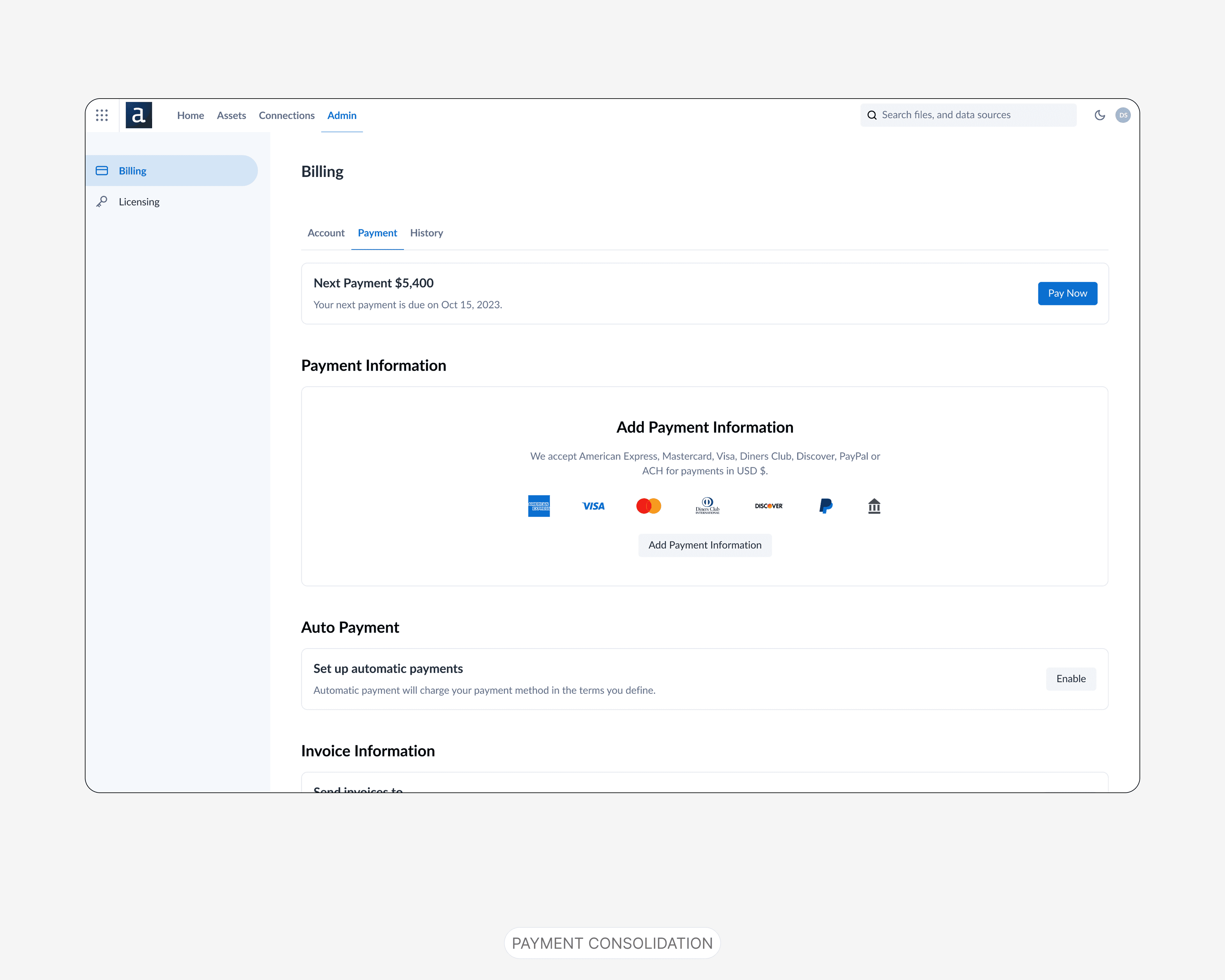Click the Discover logo icon
The width and height of the screenshot is (1225, 980).
coord(768,506)
